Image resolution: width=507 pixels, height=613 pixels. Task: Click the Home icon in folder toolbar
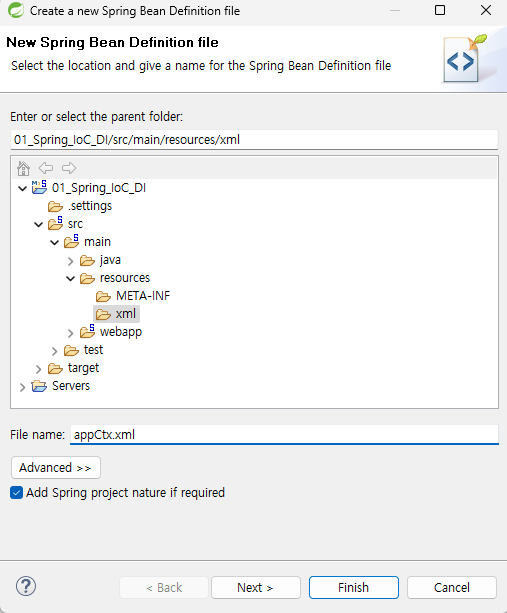pos(23,168)
